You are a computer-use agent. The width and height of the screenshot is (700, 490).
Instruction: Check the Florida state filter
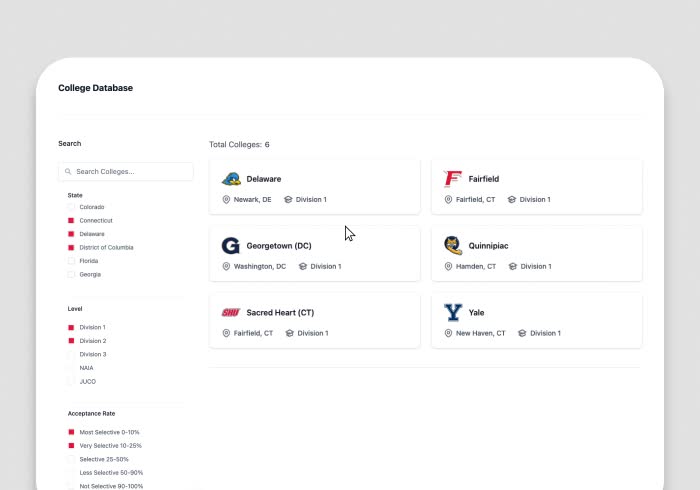tap(71, 261)
